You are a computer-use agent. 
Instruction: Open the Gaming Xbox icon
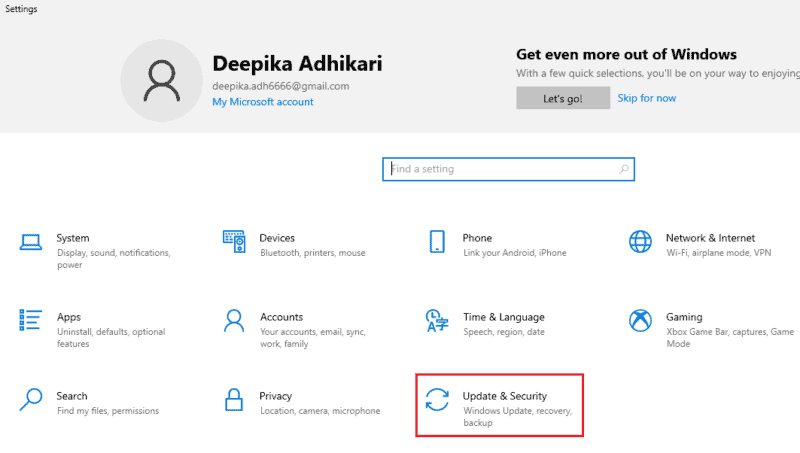(x=640, y=320)
